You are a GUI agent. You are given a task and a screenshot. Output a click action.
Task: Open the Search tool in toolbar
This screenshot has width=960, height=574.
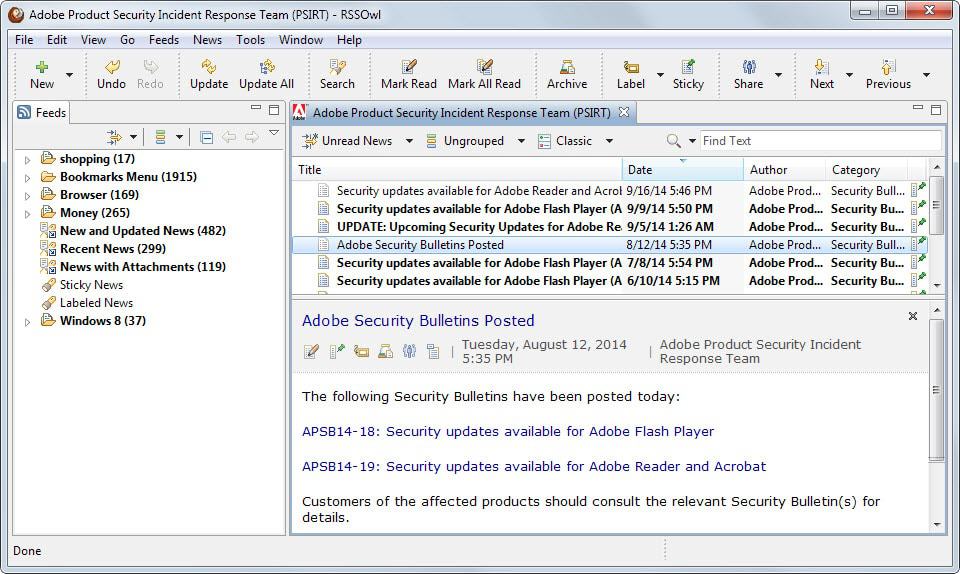coord(337,67)
